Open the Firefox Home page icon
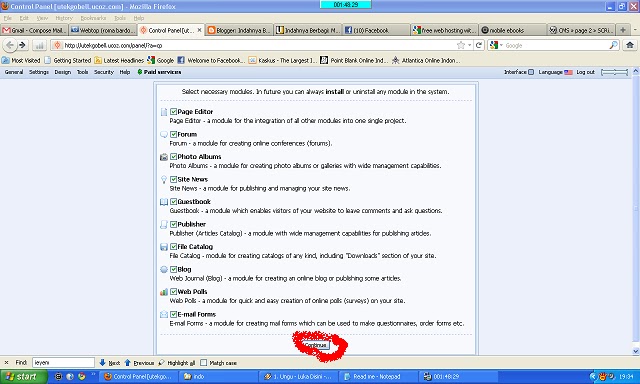This screenshot has height=384, width=640. pos(630,45)
